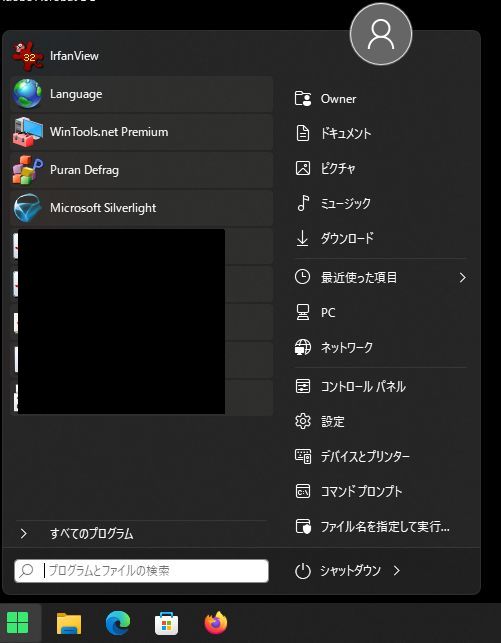Click the PC computer icon
Viewport: 501px width, 643px height.
point(303,312)
